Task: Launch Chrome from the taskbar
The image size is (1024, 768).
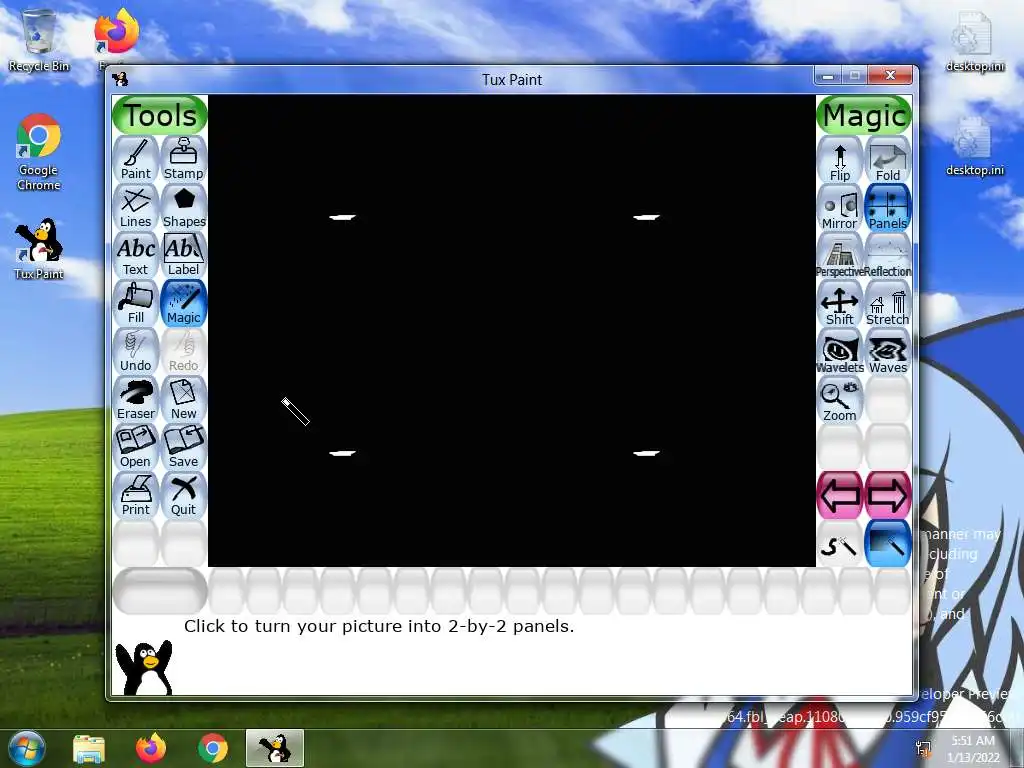Action: click(213, 748)
